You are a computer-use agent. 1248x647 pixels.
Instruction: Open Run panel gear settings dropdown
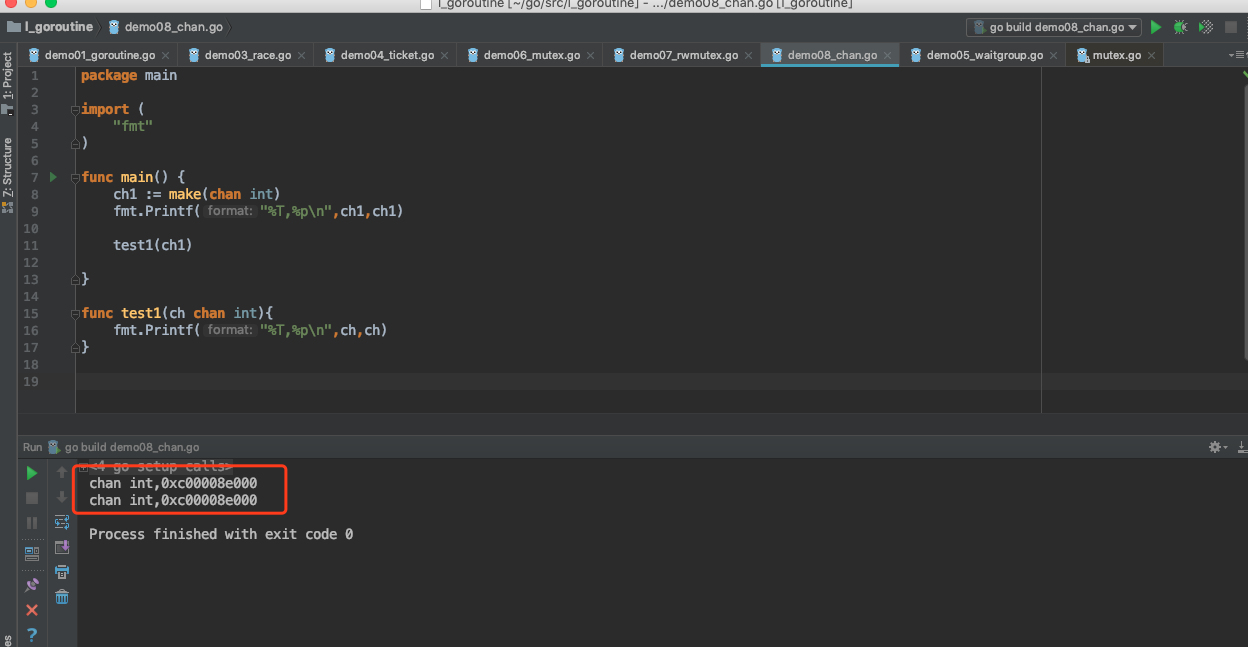coord(1217,447)
